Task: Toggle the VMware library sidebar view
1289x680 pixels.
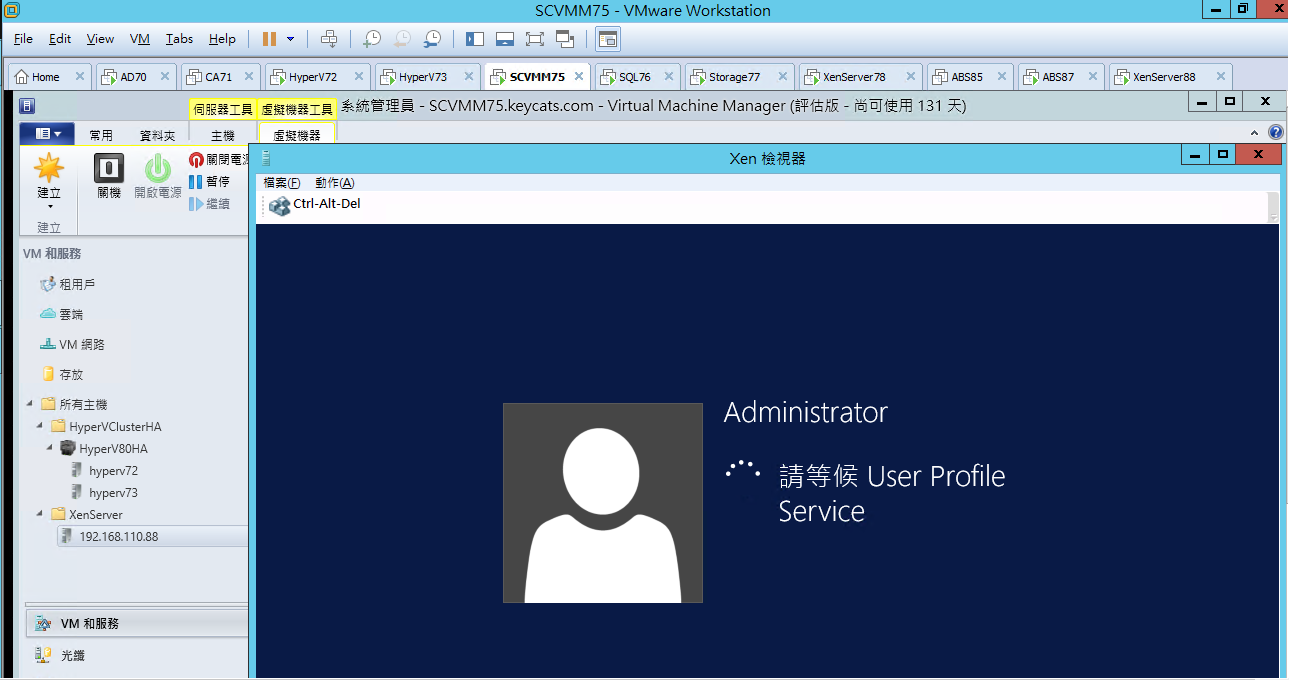Action: click(475, 39)
